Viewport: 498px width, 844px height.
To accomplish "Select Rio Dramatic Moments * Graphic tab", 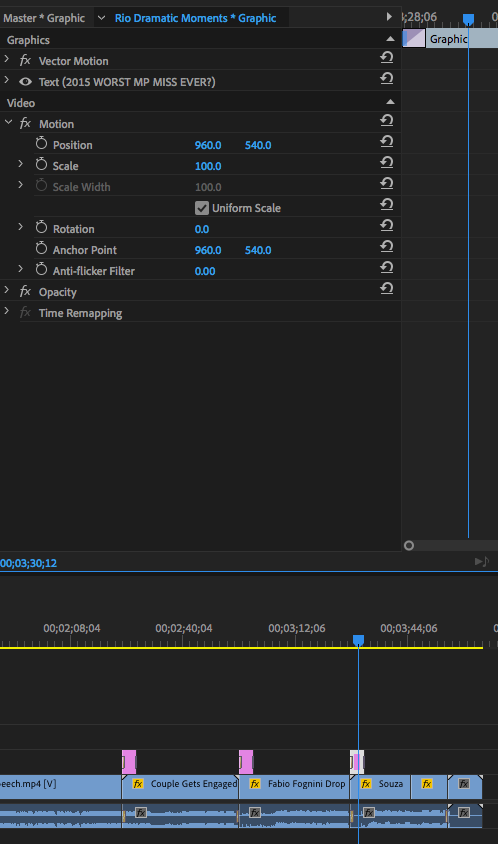I will point(195,18).
